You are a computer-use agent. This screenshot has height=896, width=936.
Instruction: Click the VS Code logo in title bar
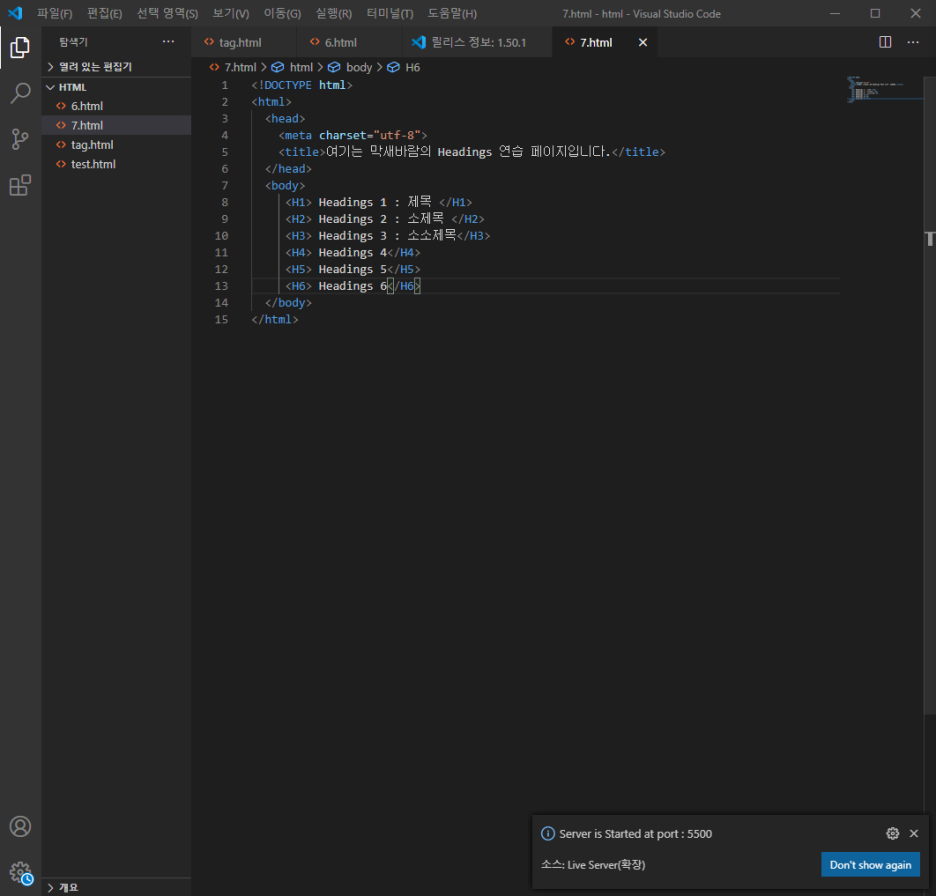pyautogui.click(x=15, y=13)
